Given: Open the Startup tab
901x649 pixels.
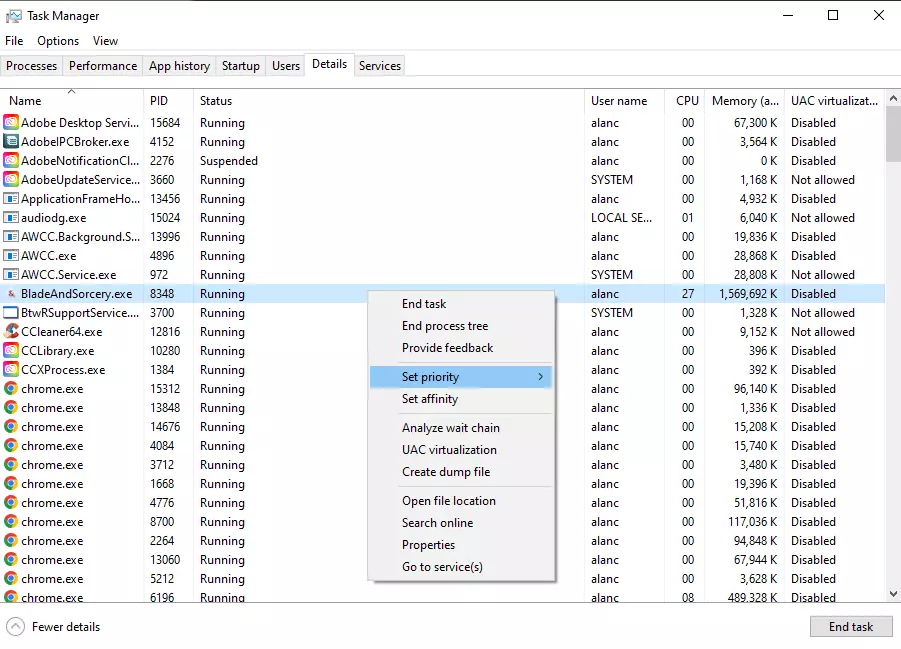Looking at the screenshot, I should 241,66.
